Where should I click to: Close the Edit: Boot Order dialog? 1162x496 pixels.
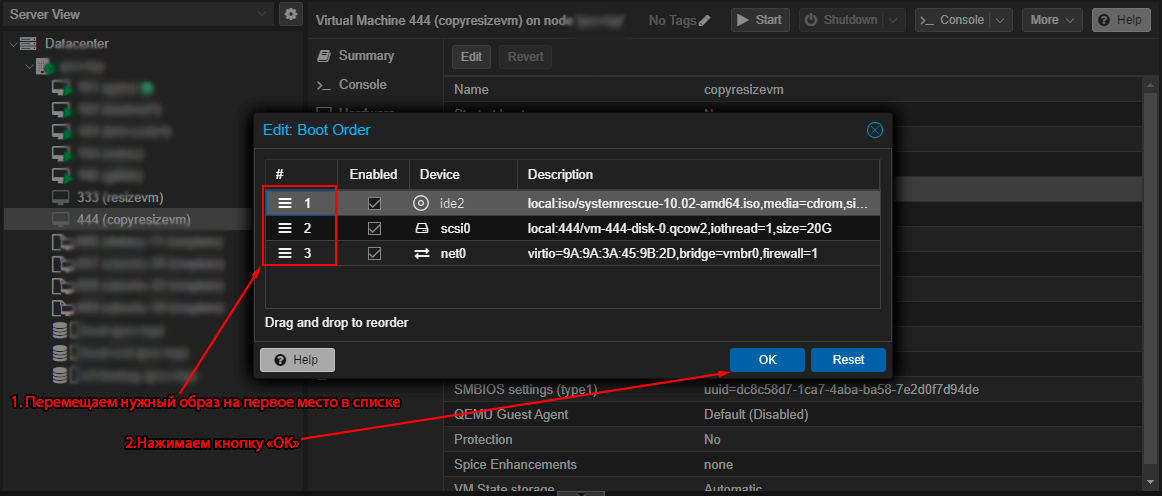click(x=874, y=130)
